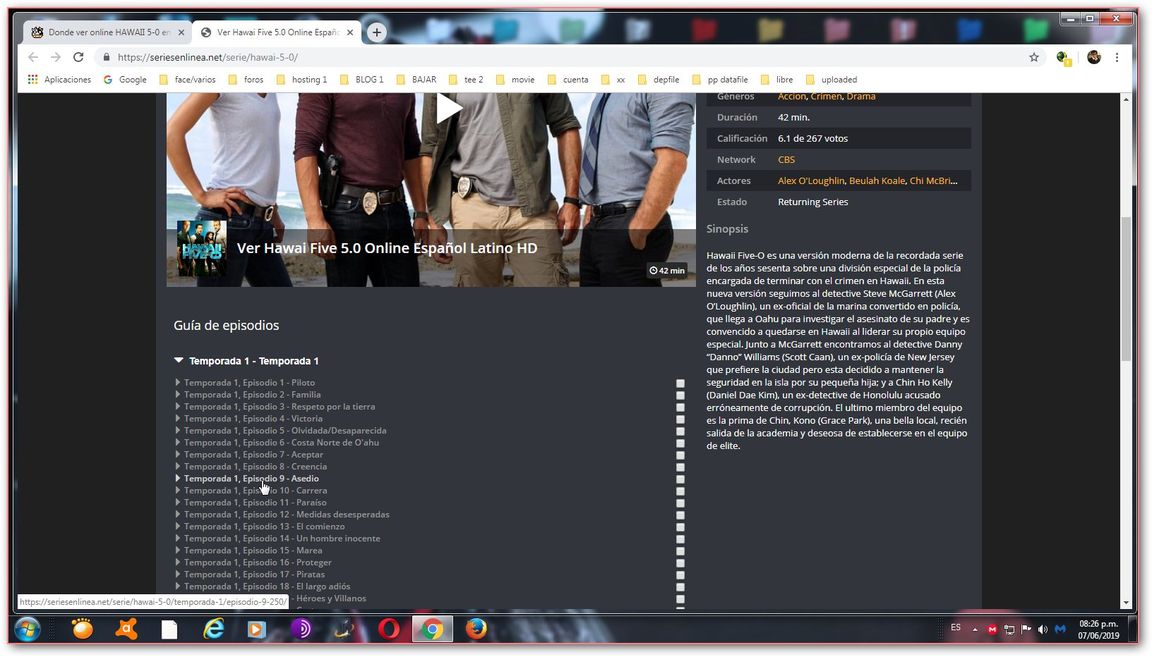The width and height of the screenshot is (1152, 657).
Task: Click the page vertical scrollbar thumb
Action: pyautogui.click(x=1126, y=289)
